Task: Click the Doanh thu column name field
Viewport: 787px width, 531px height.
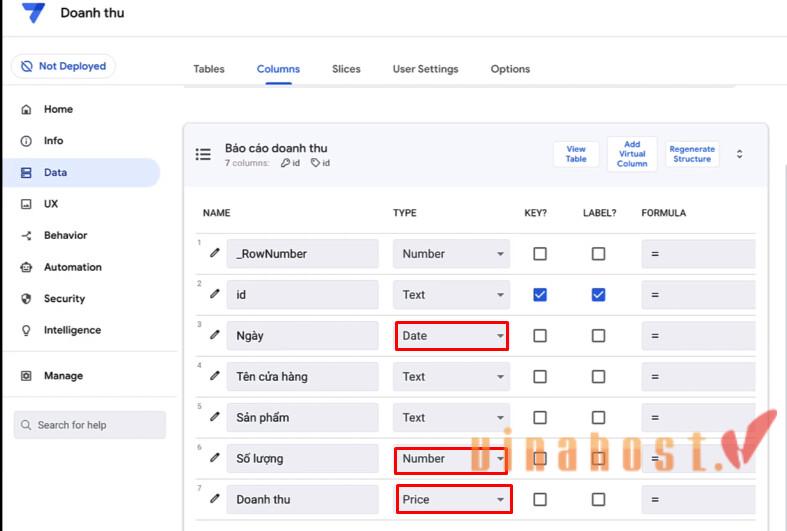Action: click(303, 499)
